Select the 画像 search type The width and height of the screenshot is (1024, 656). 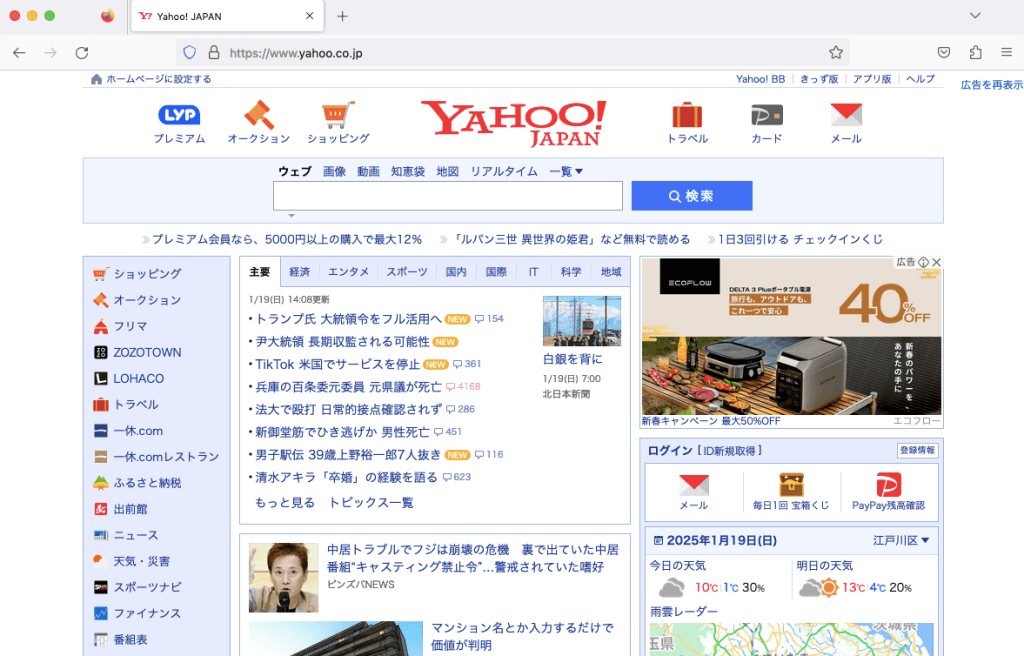click(x=334, y=171)
